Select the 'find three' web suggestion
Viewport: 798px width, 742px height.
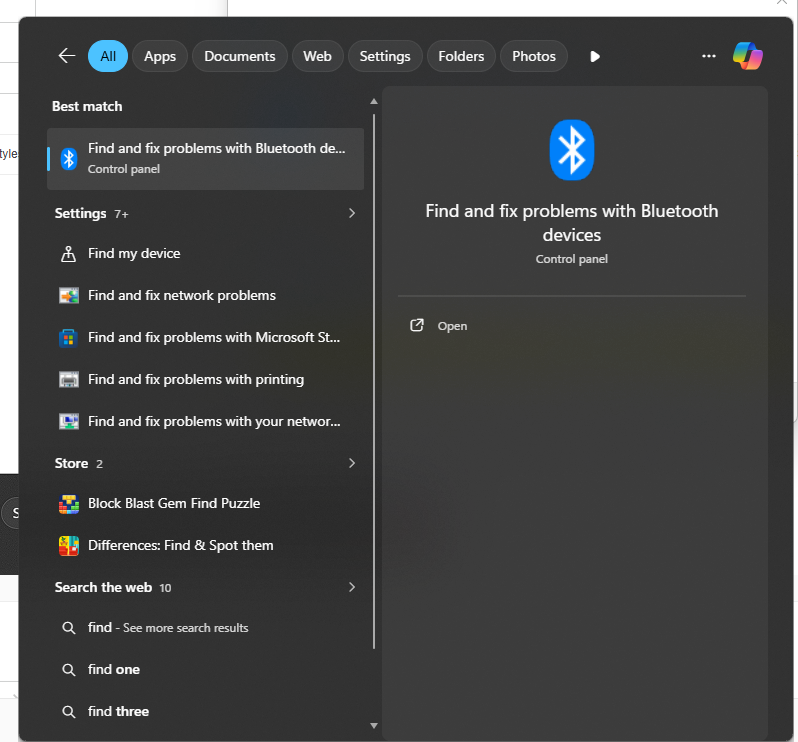tap(206, 711)
